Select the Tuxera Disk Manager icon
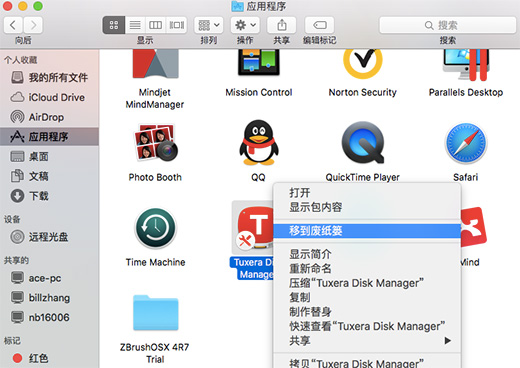The height and width of the screenshot is (368, 520). (254, 228)
